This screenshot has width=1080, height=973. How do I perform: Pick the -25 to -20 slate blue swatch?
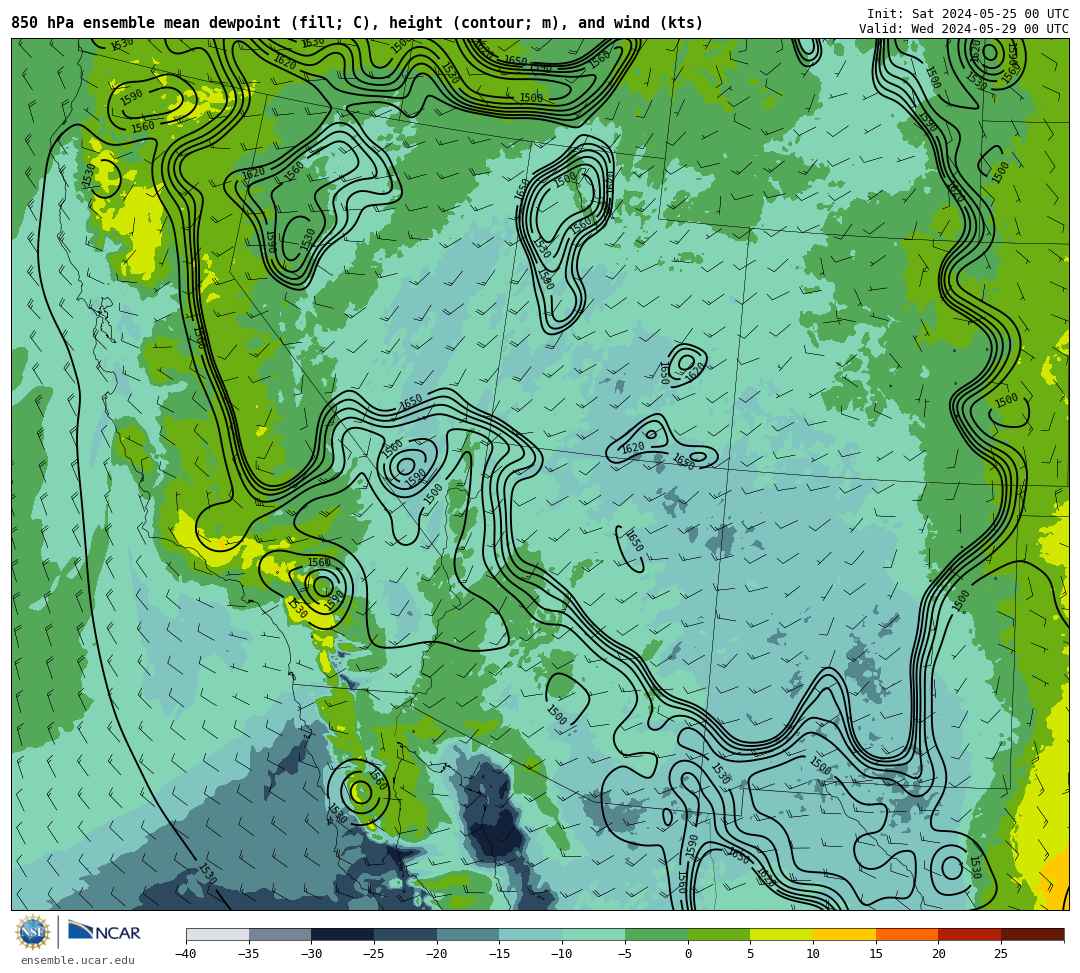pos(406,934)
